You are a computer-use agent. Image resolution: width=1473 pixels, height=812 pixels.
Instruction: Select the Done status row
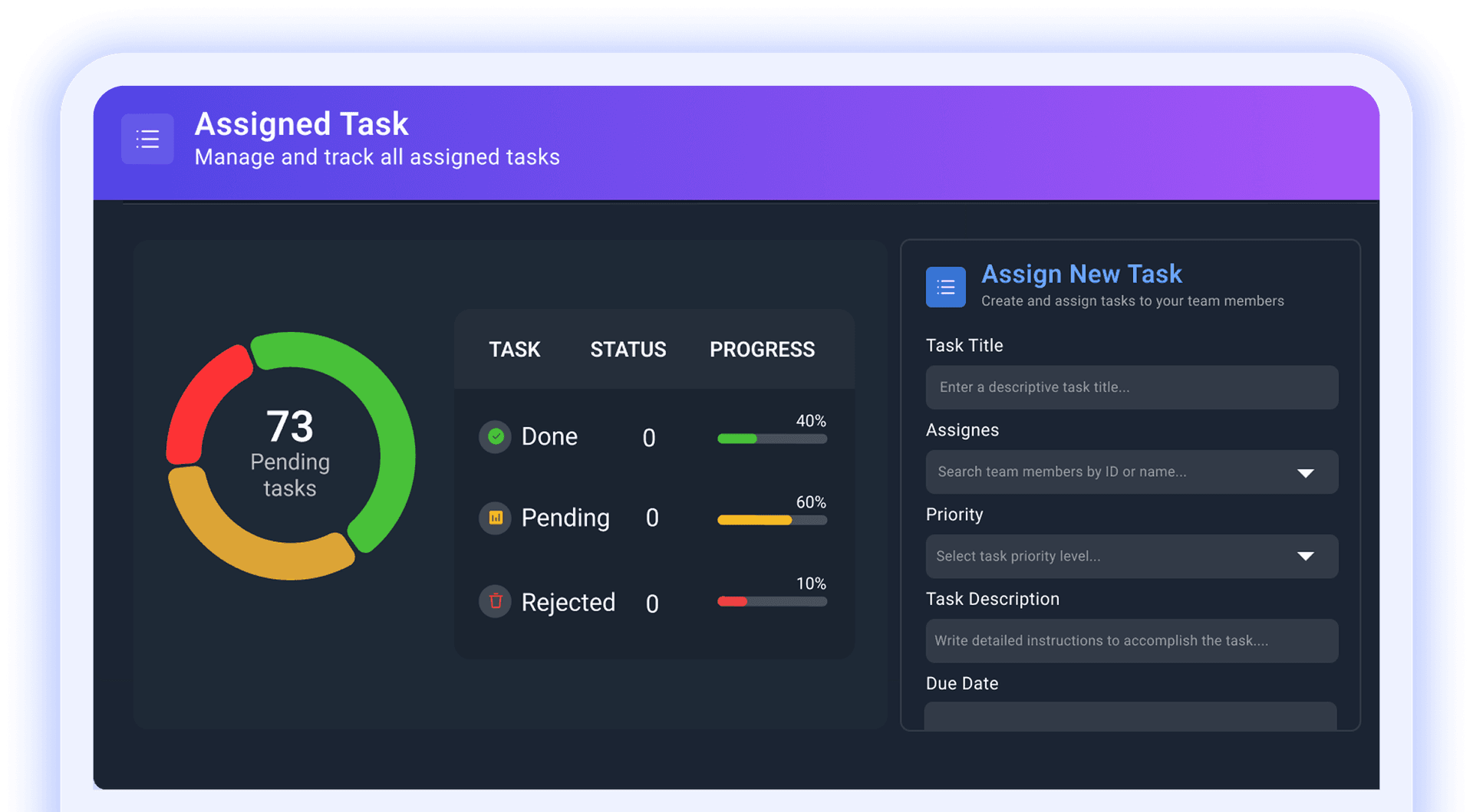pyautogui.click(x=549, y=436)
